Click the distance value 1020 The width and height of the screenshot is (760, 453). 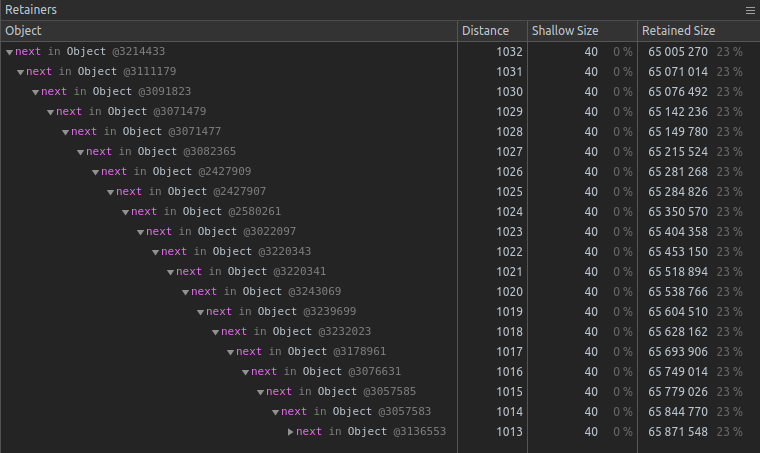coord(509,292)
